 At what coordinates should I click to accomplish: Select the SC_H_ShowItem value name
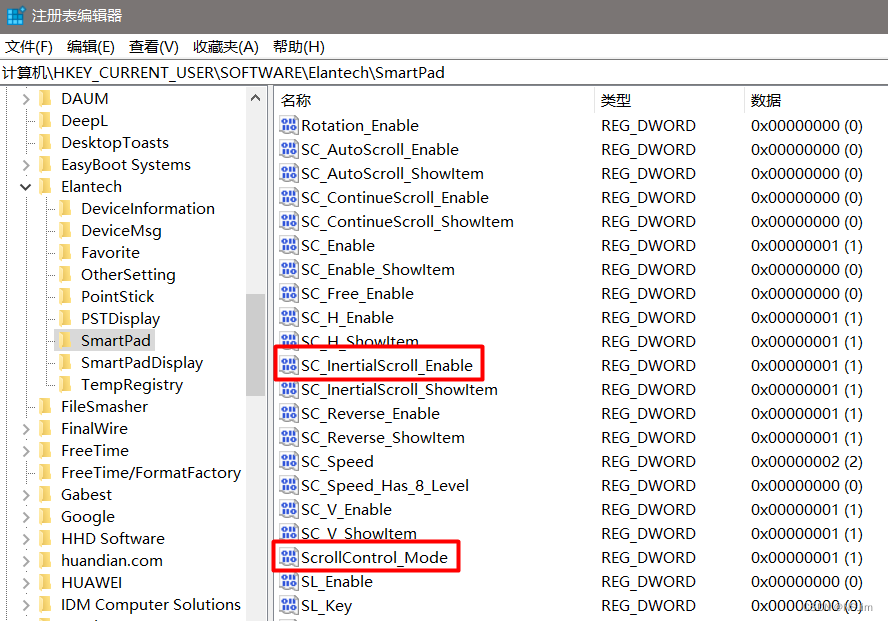point(360,341)
